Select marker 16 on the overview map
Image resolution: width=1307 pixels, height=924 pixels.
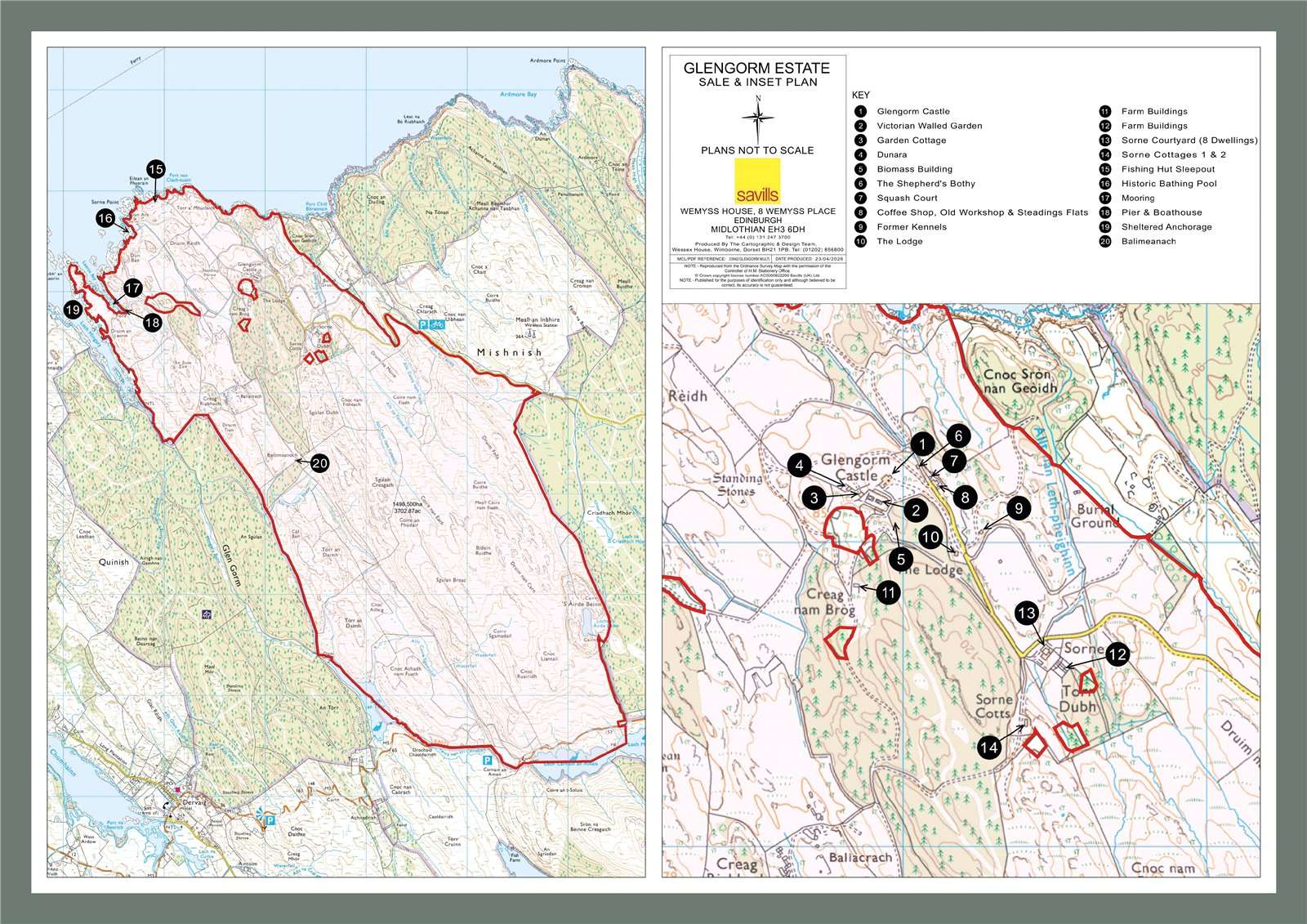pyautogui.click(x=105, y=218)
